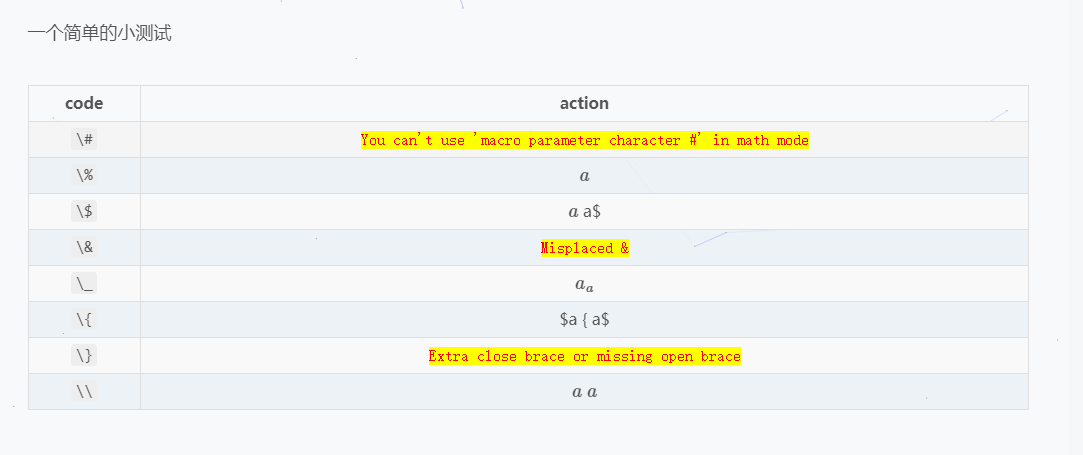Click the "$a { a$" result text
Image resolution: width=1083 pixels, height=455 pixels.
(x=584, y=320)
